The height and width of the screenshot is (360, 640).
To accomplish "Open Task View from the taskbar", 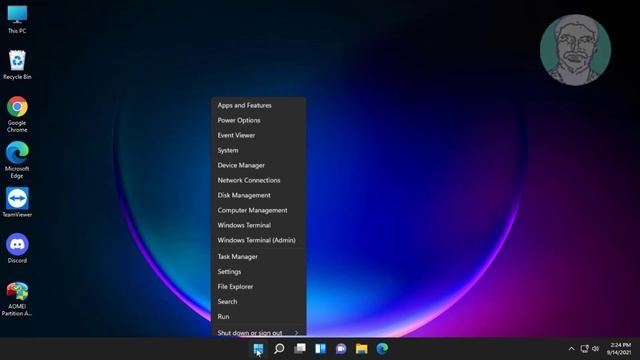I will tap(300, 349).
